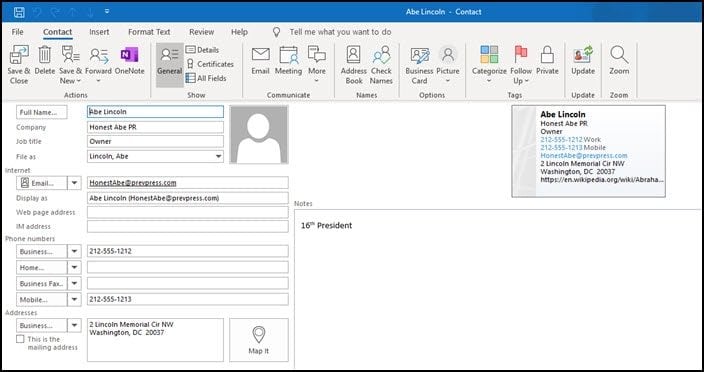Mark the contact as Private
Viewport: 704px width, 372px height.
[547, 61]
